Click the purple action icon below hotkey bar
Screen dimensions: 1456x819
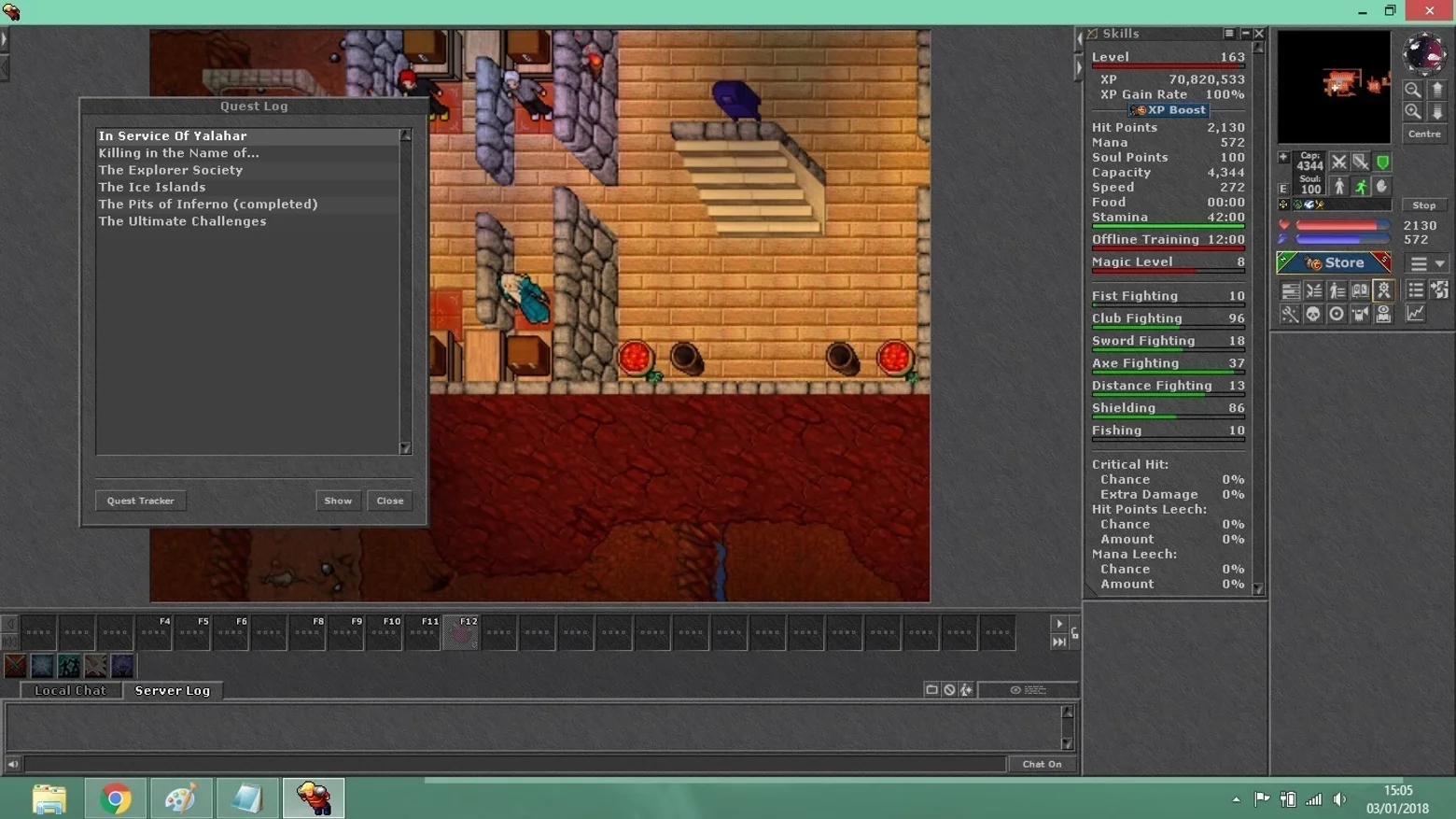122,666
